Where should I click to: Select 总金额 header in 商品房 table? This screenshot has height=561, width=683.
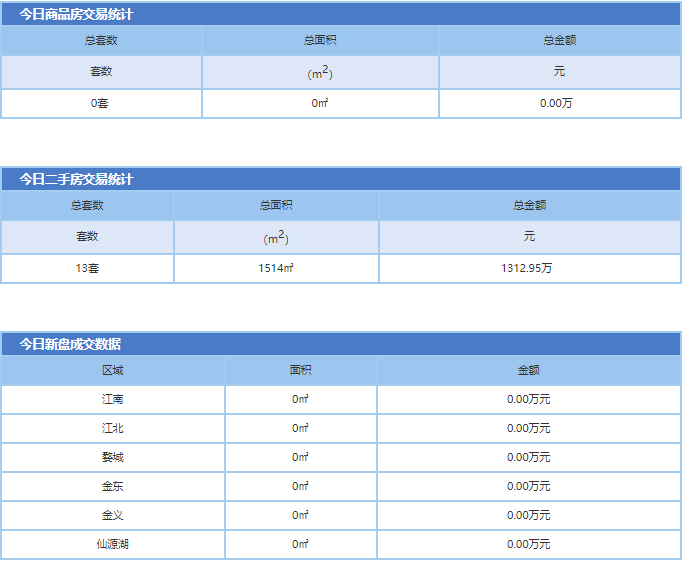coord(560,40)
